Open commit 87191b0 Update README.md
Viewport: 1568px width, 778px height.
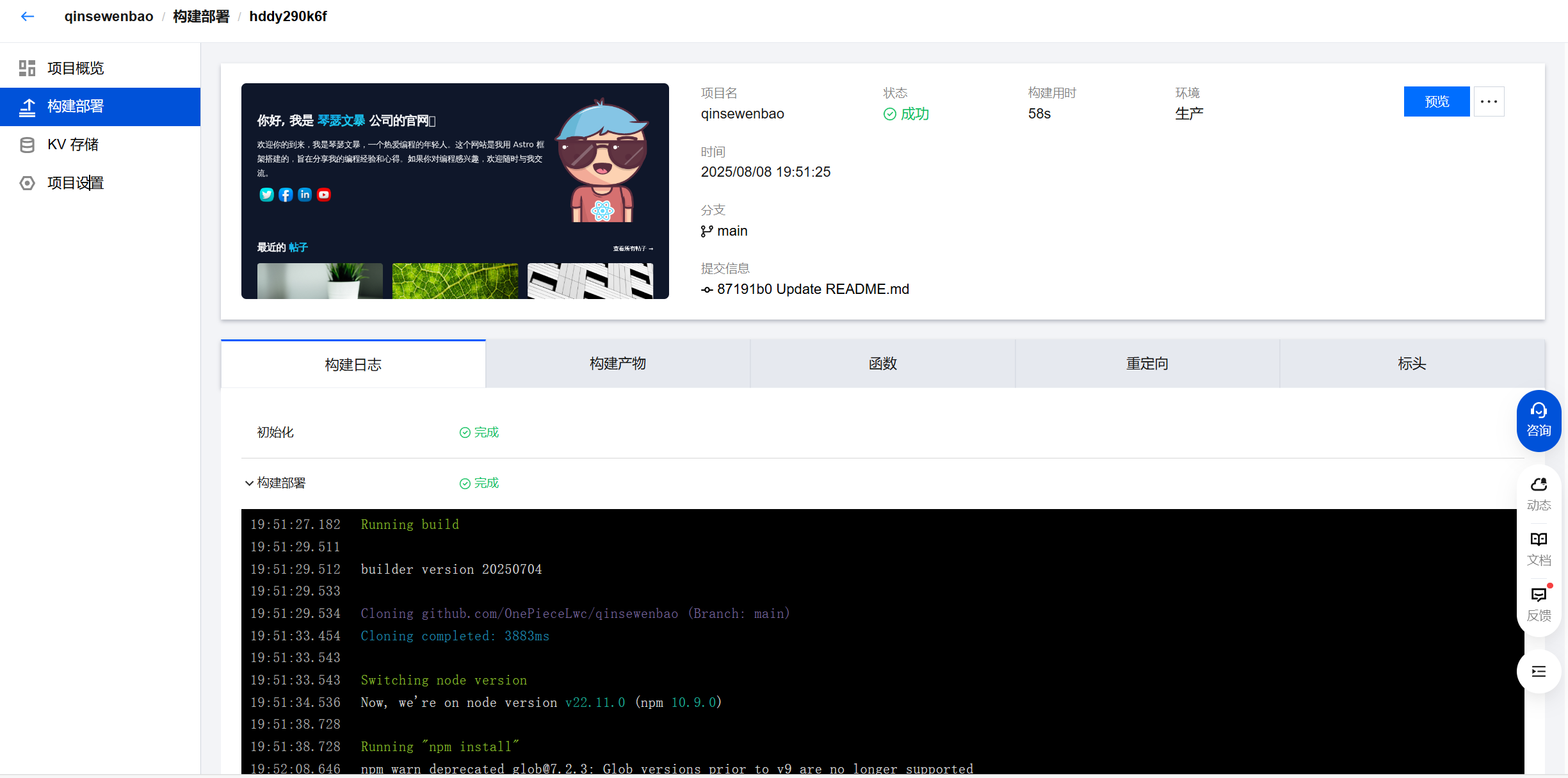(813, 289)
